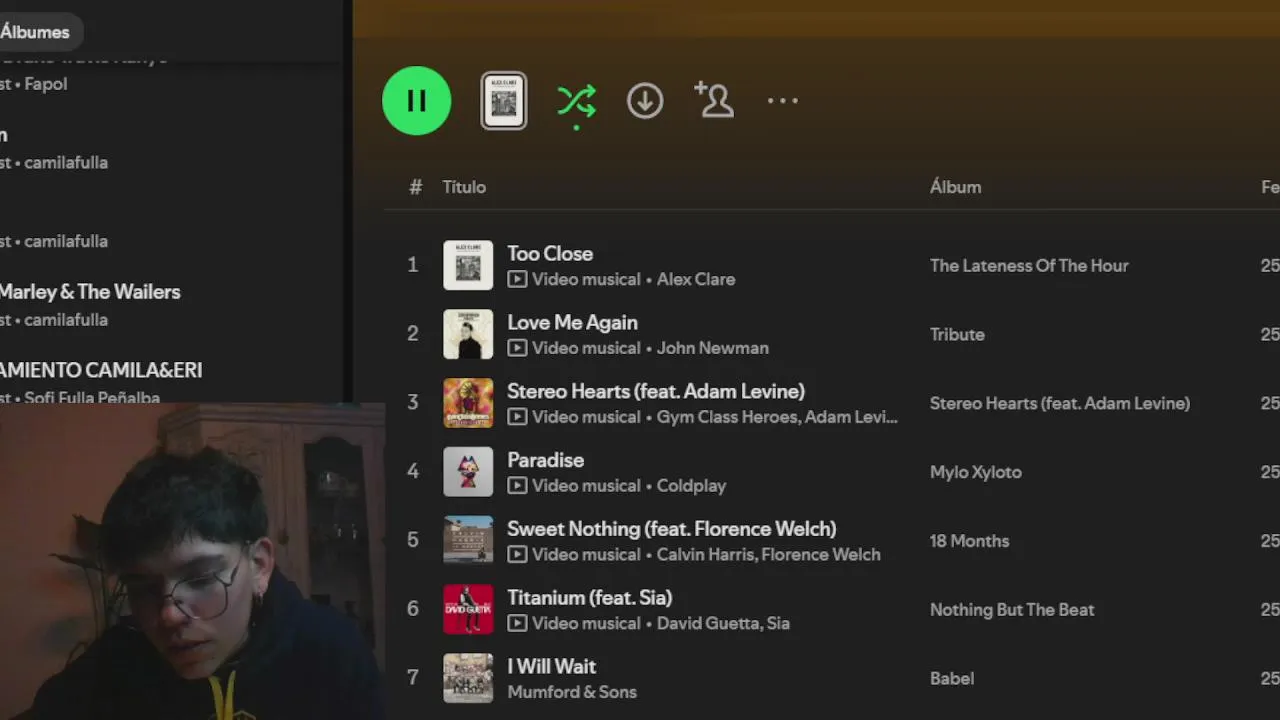The width and height of the screenshot is (1280, 720).
Task: Click the video icon beside Alex Clare
Action: pos(517,279)
